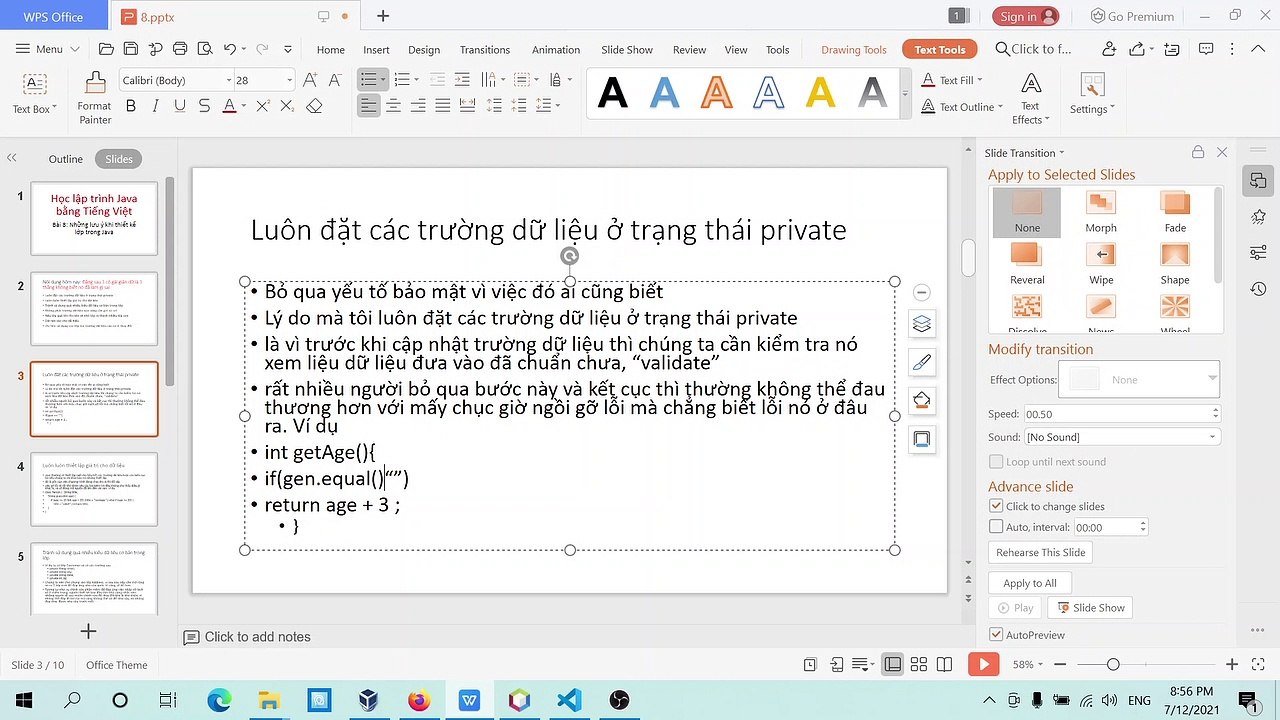Adjust the zoom slider handle
The image size is (1280, 720).
pos(1113,665)
